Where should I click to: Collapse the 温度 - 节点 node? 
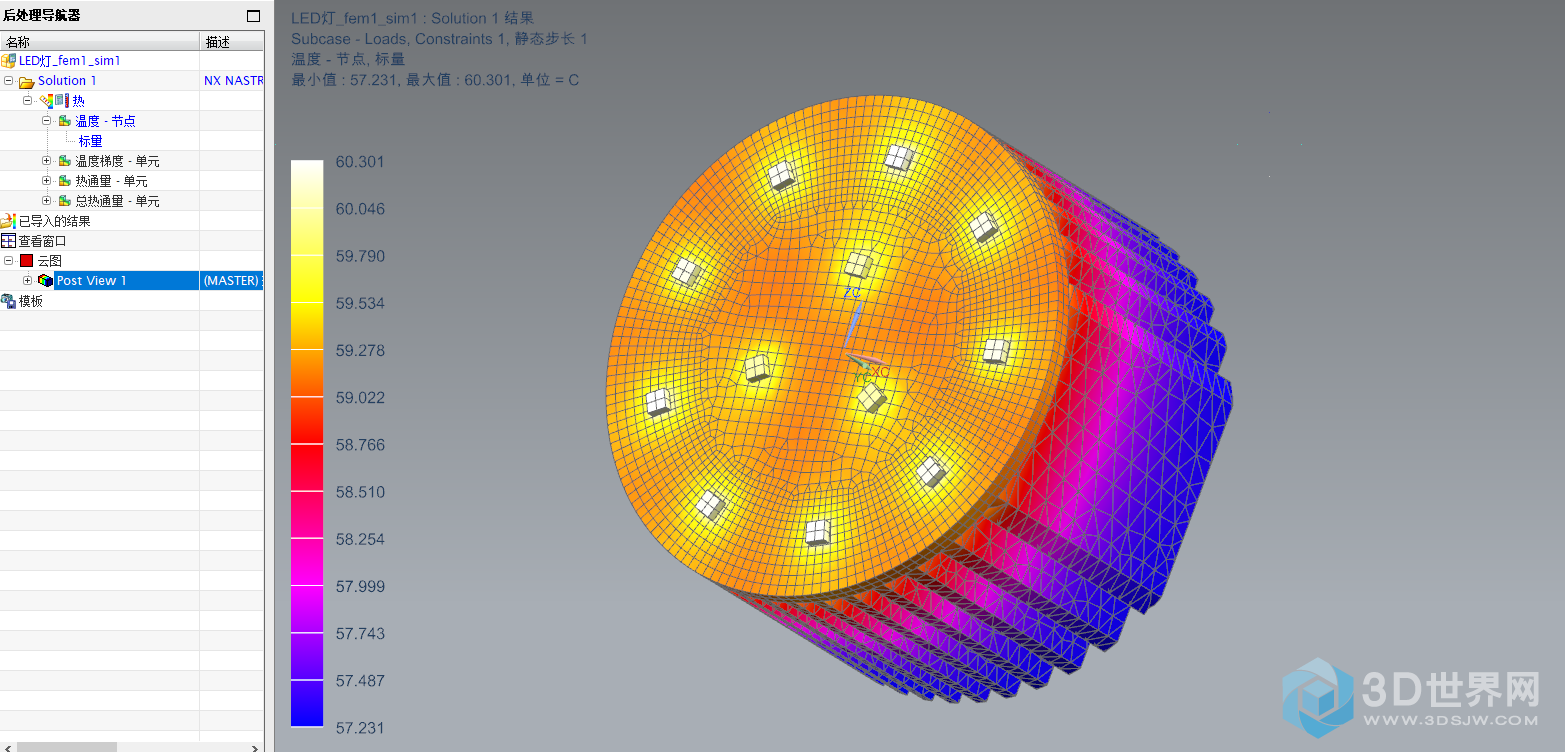coord(46,121)
